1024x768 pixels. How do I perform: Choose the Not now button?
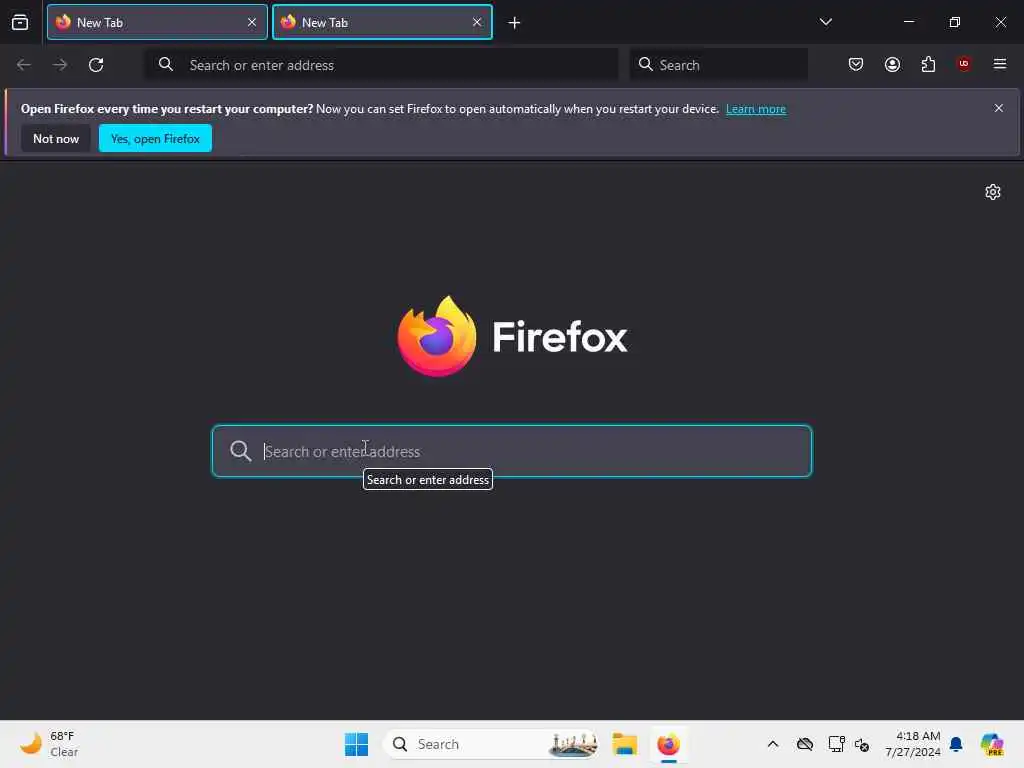click(x=56, y=138)
